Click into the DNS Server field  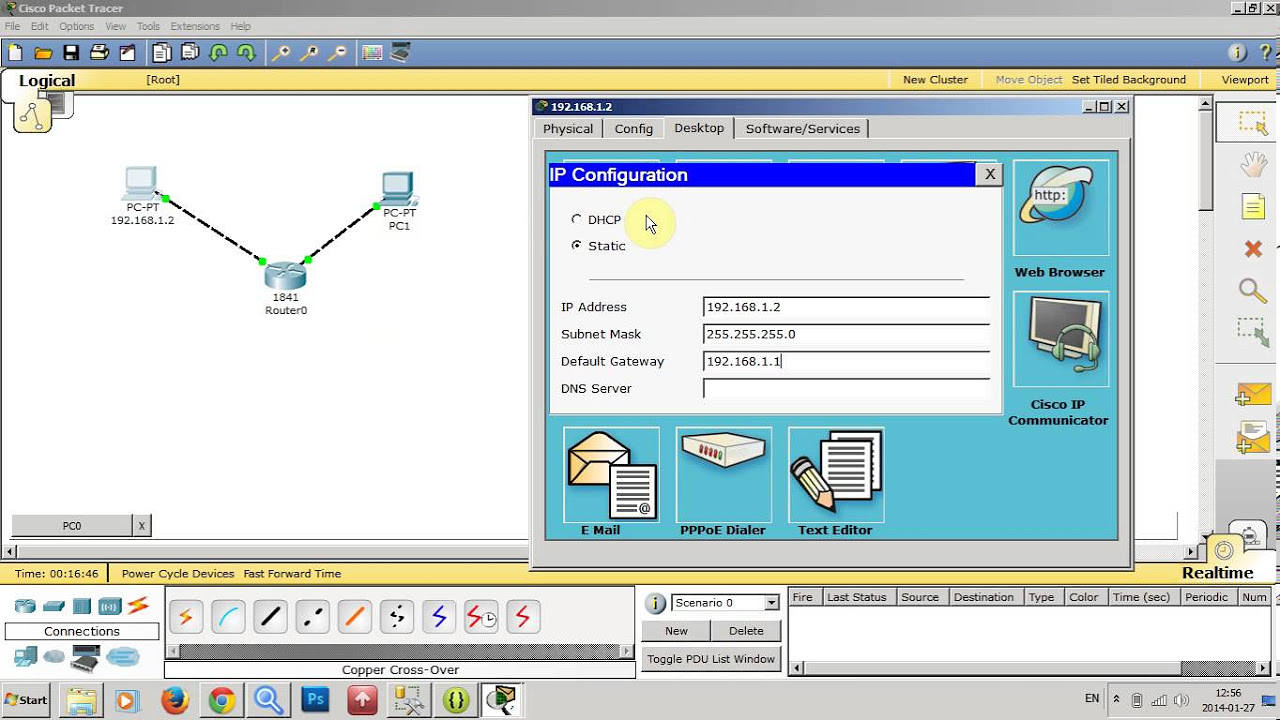point(846,388)
